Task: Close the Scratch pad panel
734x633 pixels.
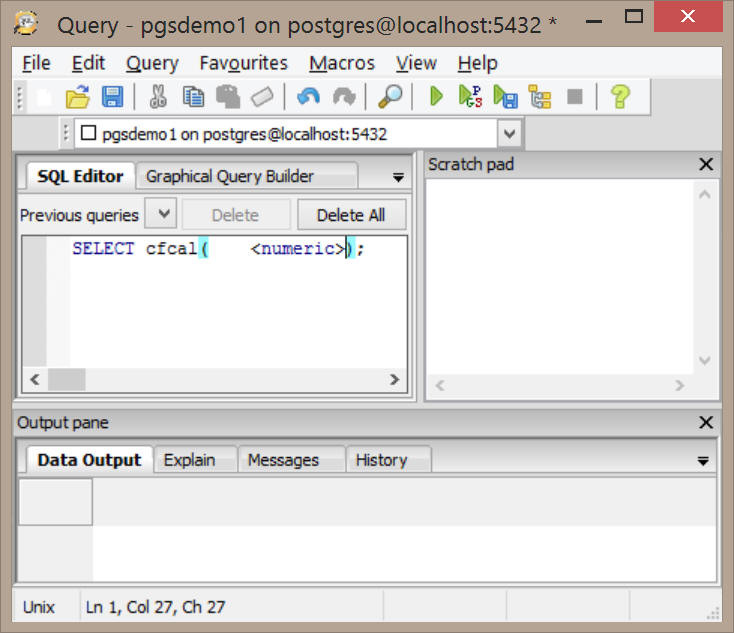Action: pyautogui.click(x=706, y=164)
